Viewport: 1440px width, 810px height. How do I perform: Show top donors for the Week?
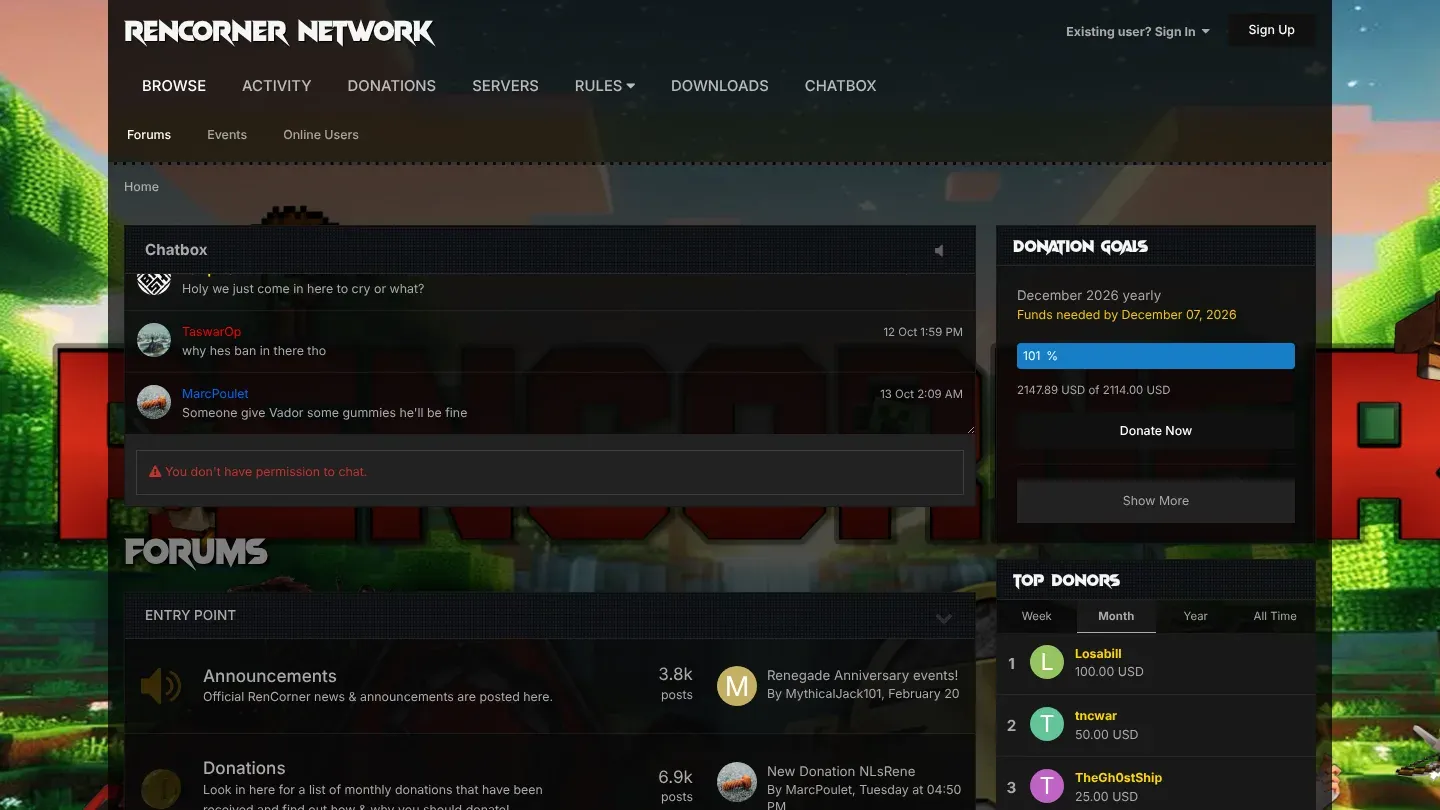tap(1037, 616)
